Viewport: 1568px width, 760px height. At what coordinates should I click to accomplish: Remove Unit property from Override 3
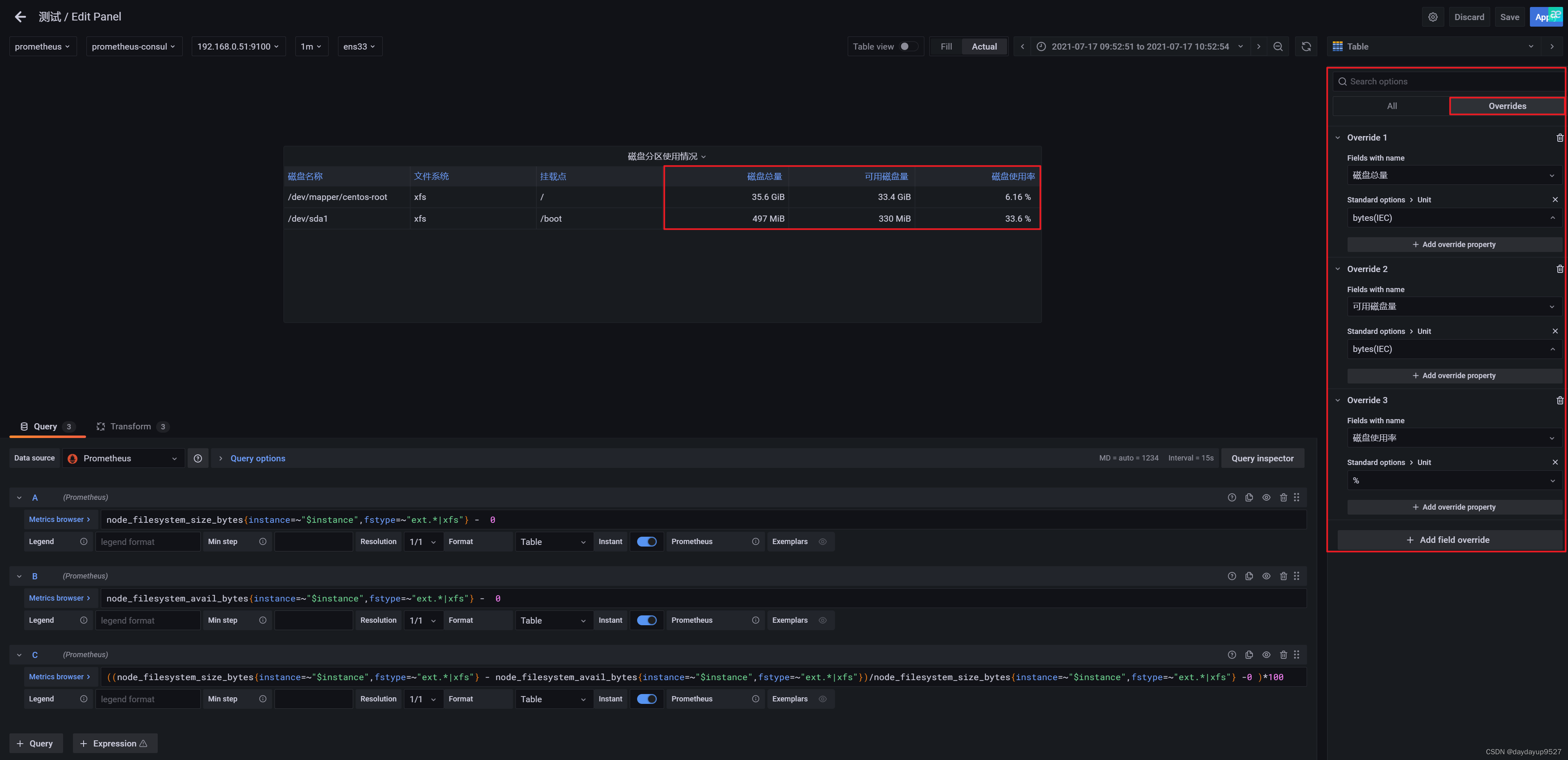[1555, 463]
